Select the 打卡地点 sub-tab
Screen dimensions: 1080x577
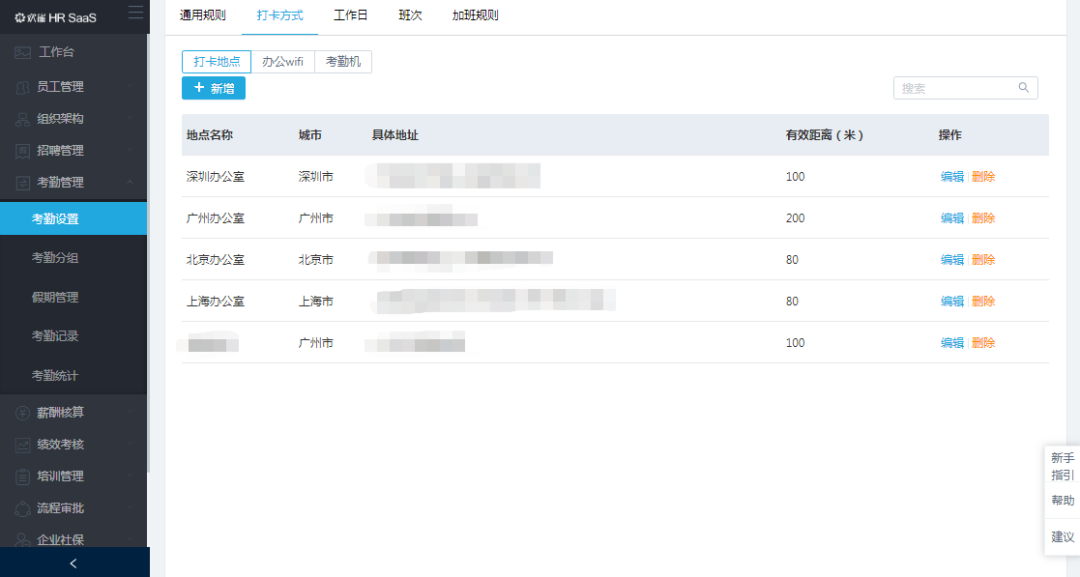[x=216, y=61]
